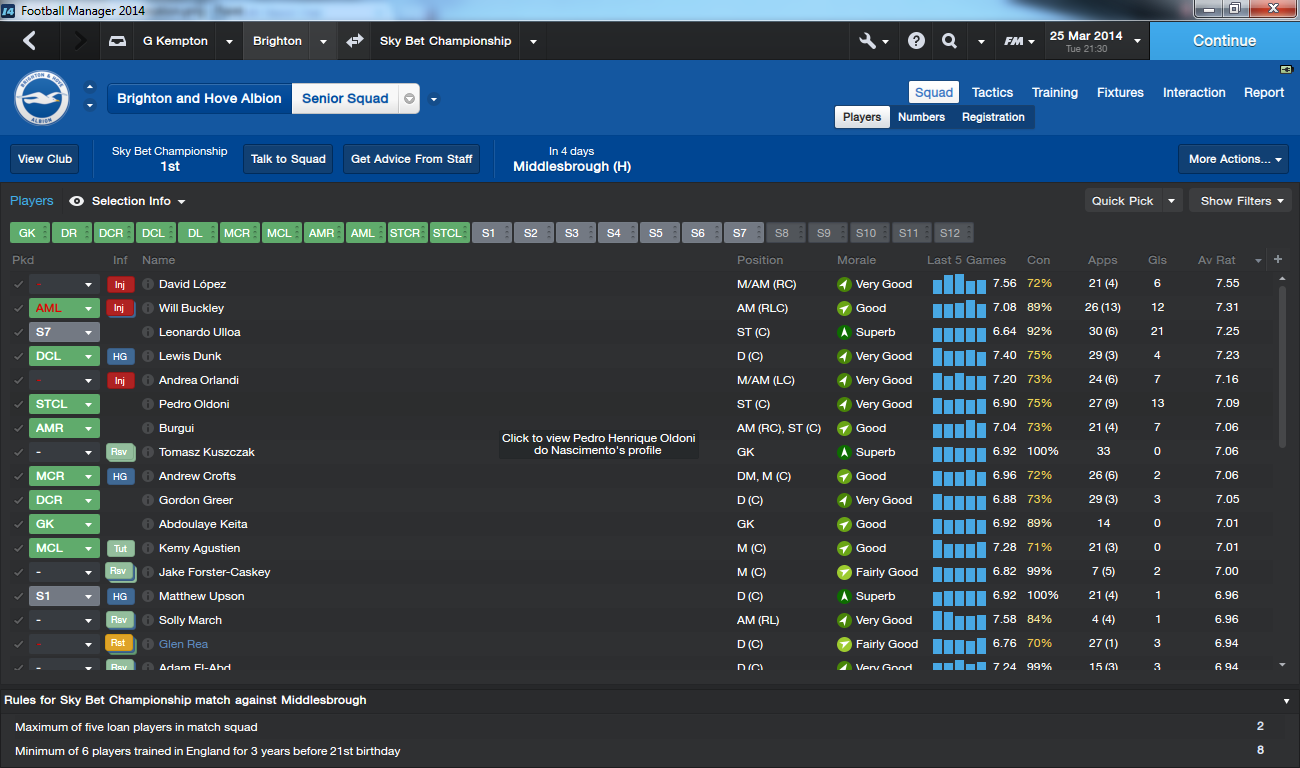Click Get Advice From Staff
This screenshot has width=1300, height=768.
click(x=411, y=159)
